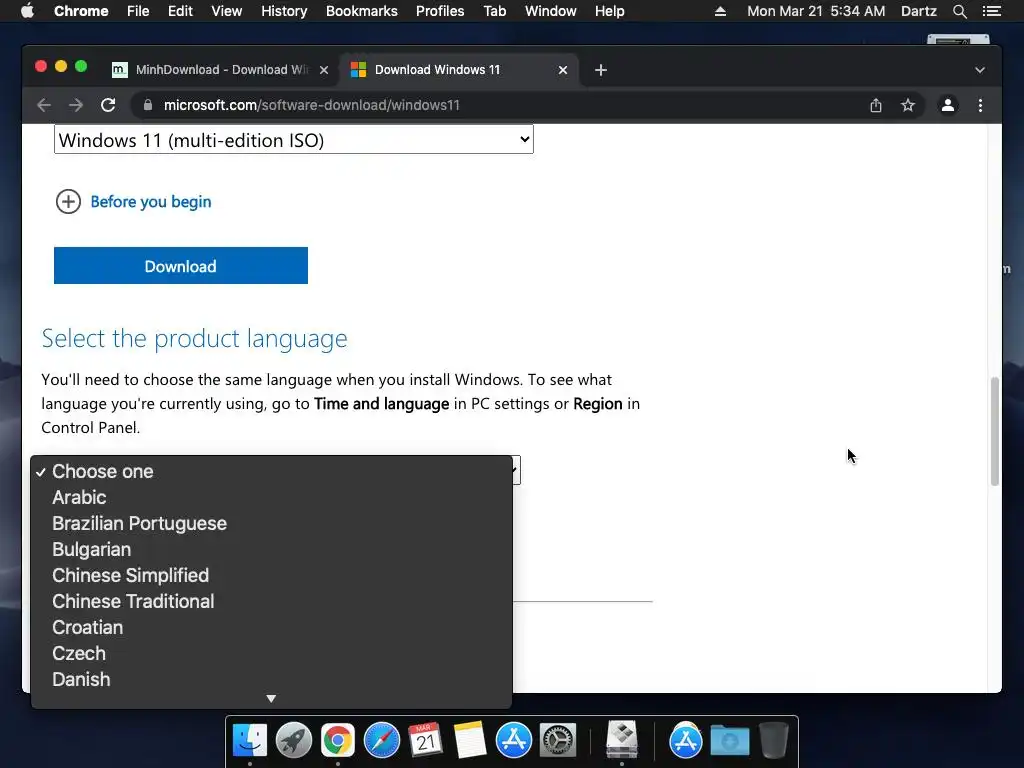Open the Chrome application menu
This screenshot has height=768, width=1024.
[x=81, y=11]
